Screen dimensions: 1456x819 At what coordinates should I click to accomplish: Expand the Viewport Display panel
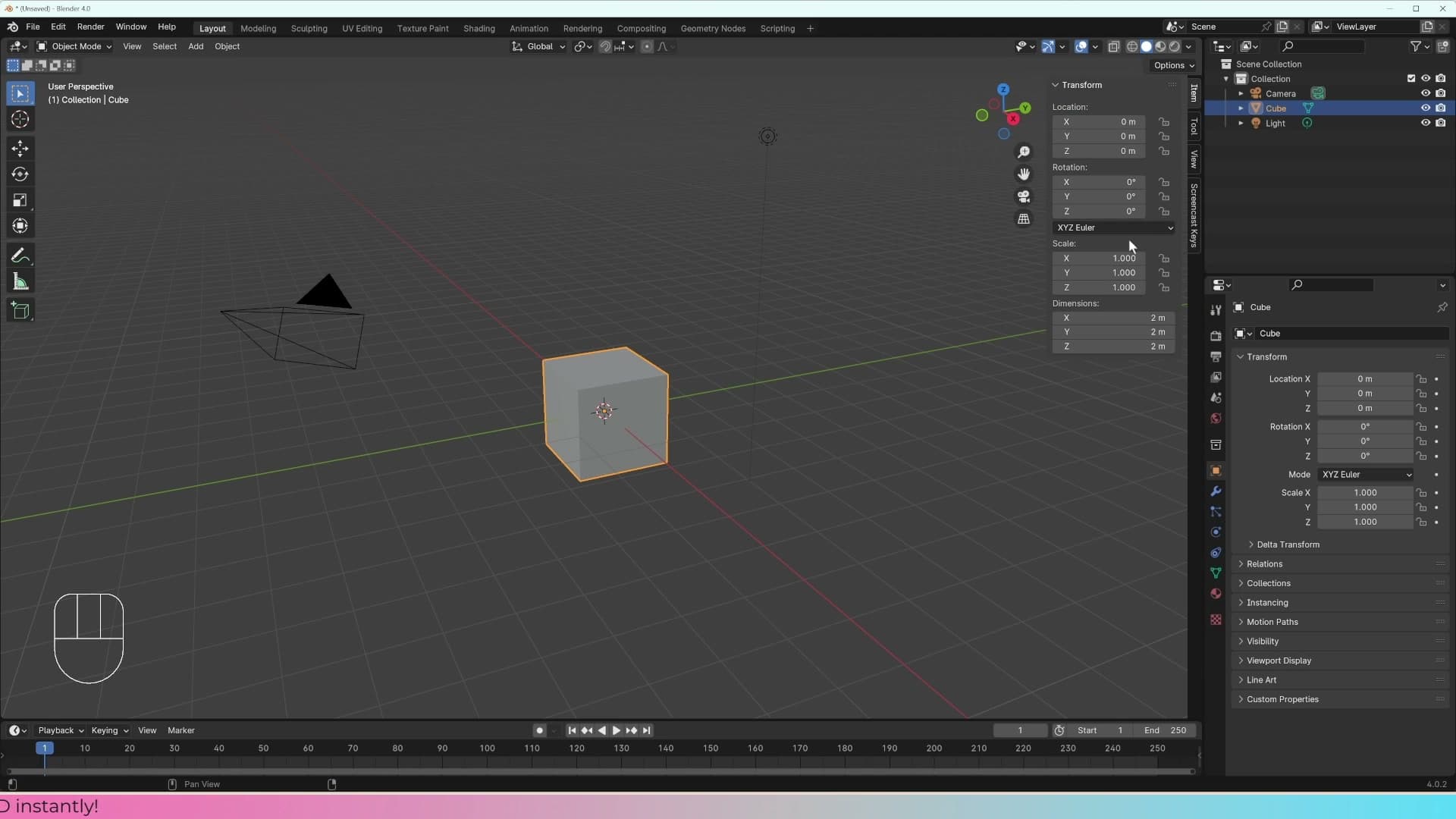coord(1279,661)
